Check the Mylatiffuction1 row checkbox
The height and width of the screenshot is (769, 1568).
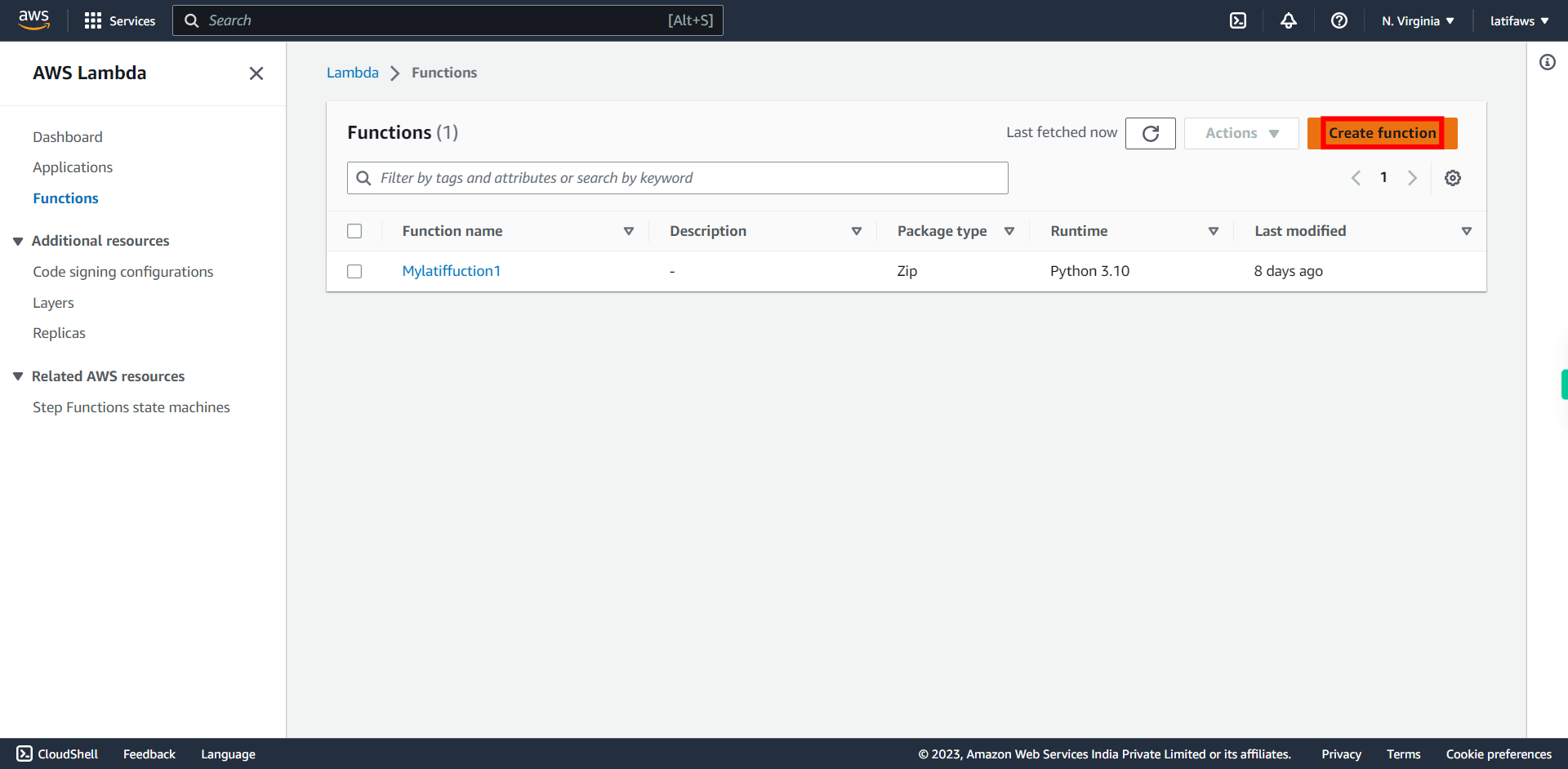point(354,271)
